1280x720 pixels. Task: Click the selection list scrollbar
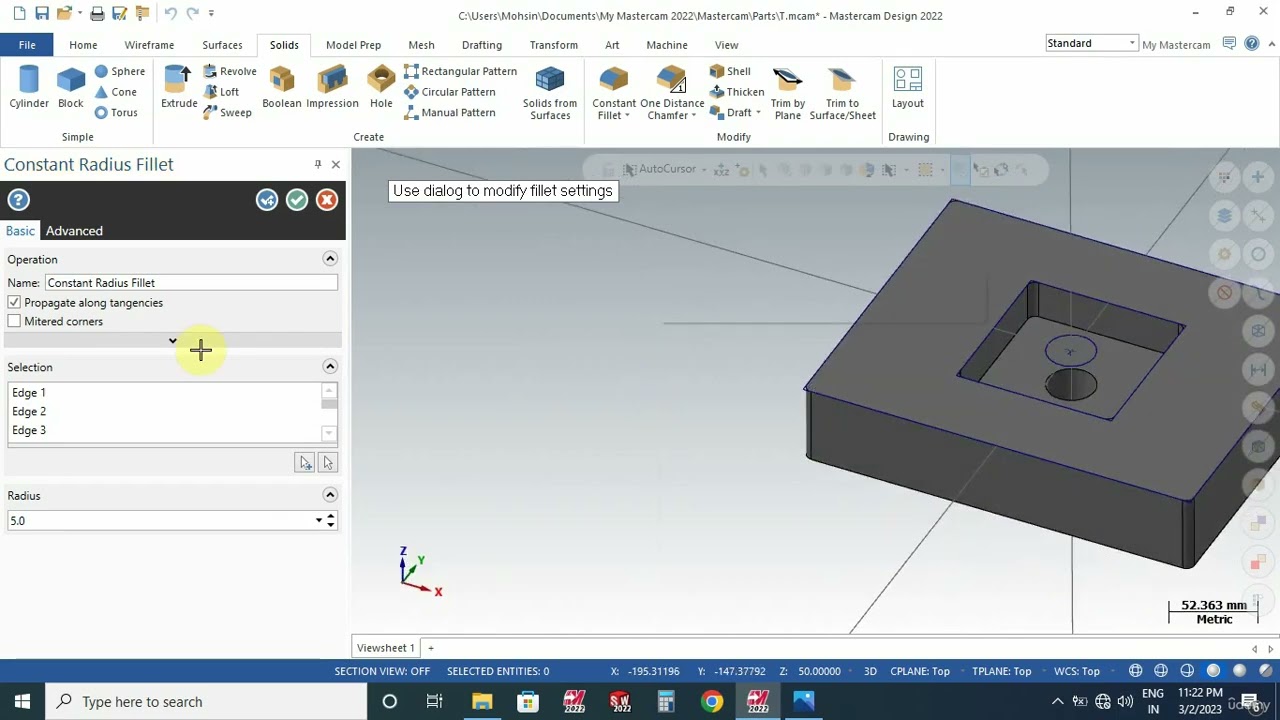329,412
